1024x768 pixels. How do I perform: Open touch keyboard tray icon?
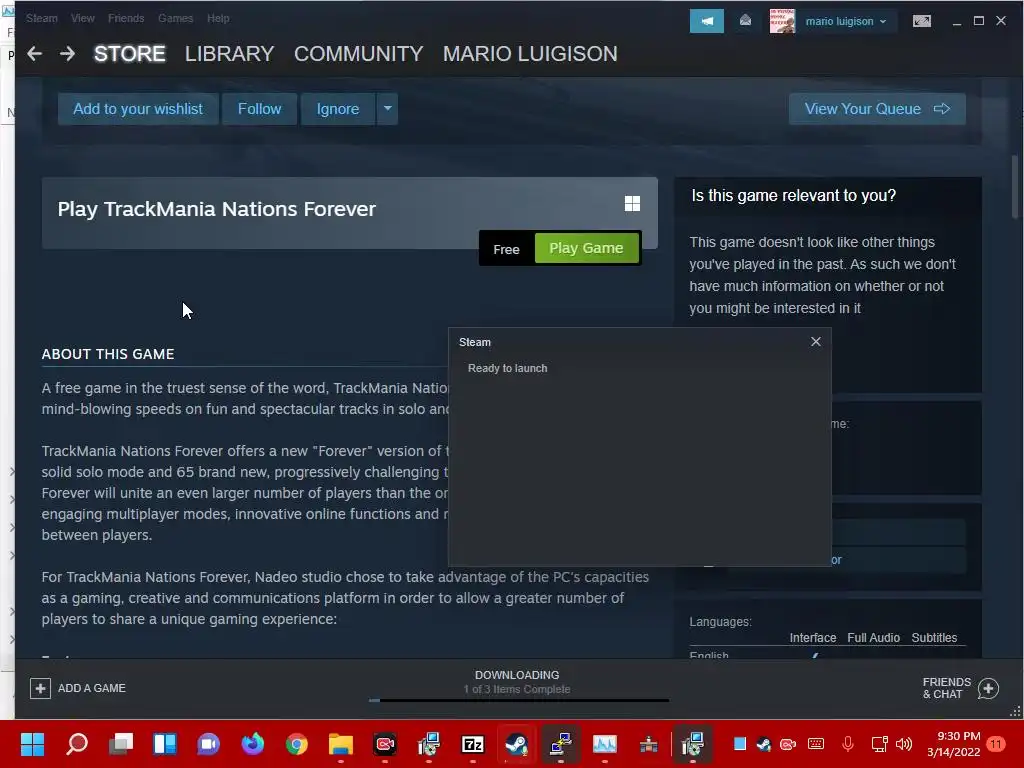(x=816, y=744)
